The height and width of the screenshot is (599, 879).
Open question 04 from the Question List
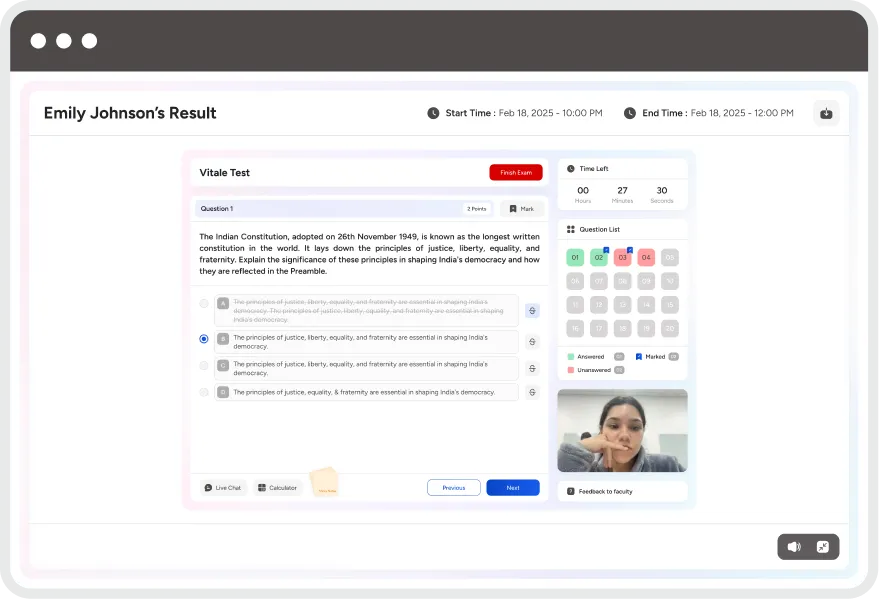click(x=646, y=257)
